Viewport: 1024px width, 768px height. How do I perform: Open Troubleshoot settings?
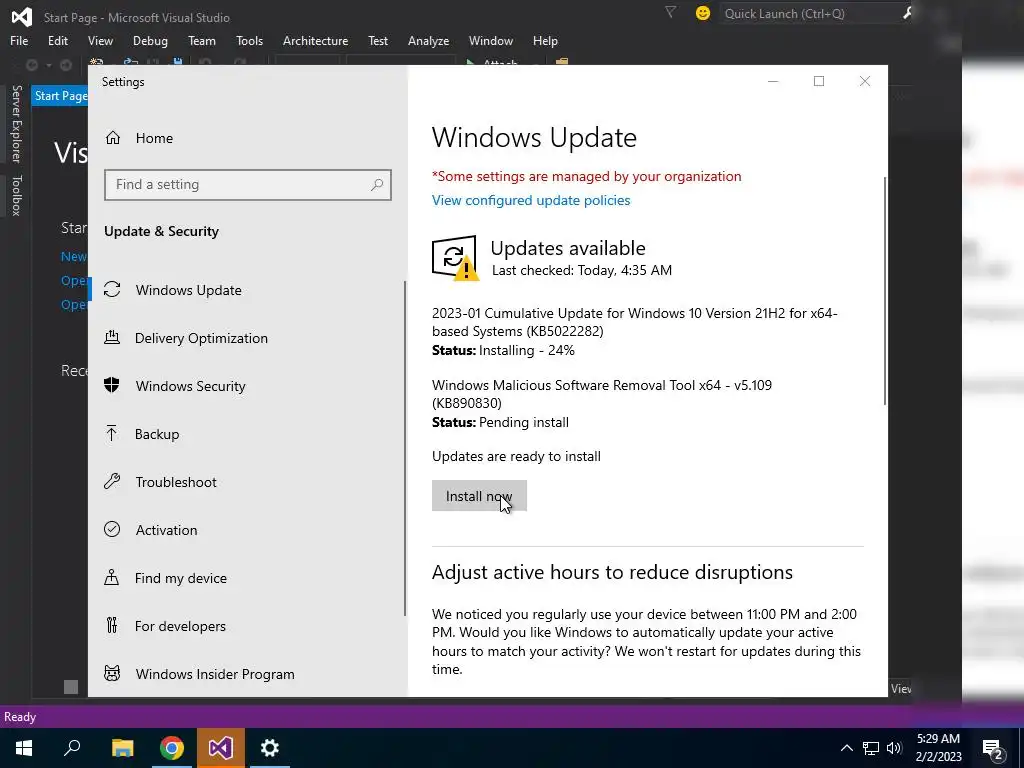point(160,482)
